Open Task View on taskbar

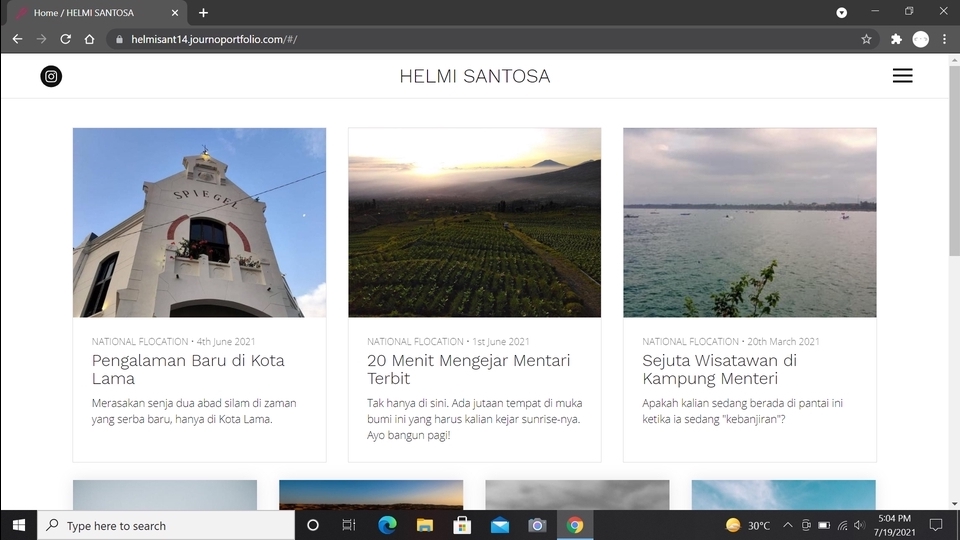[348, 525]
